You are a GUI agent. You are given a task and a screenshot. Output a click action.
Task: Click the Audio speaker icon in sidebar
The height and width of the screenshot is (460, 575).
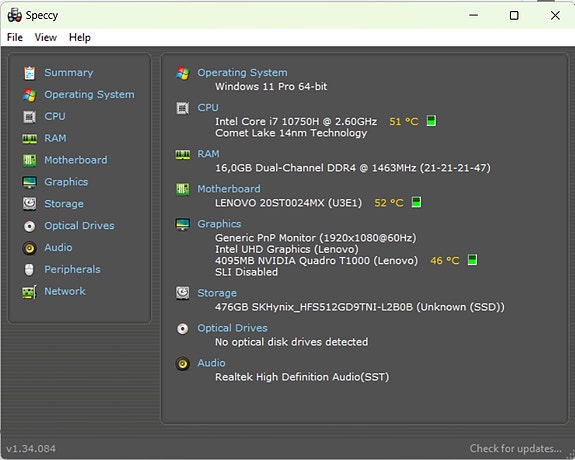click(29, 248)
